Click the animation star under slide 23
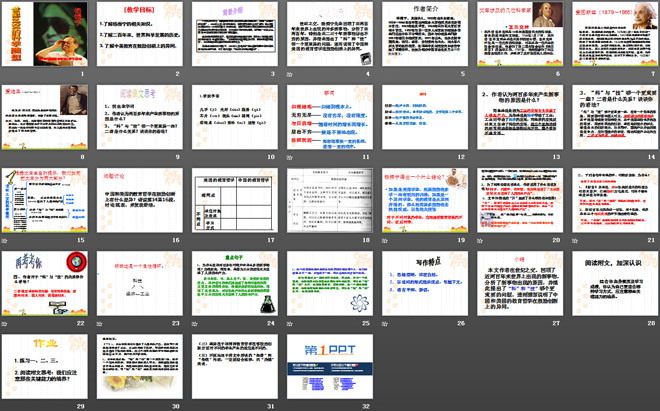 click(99, 324)
